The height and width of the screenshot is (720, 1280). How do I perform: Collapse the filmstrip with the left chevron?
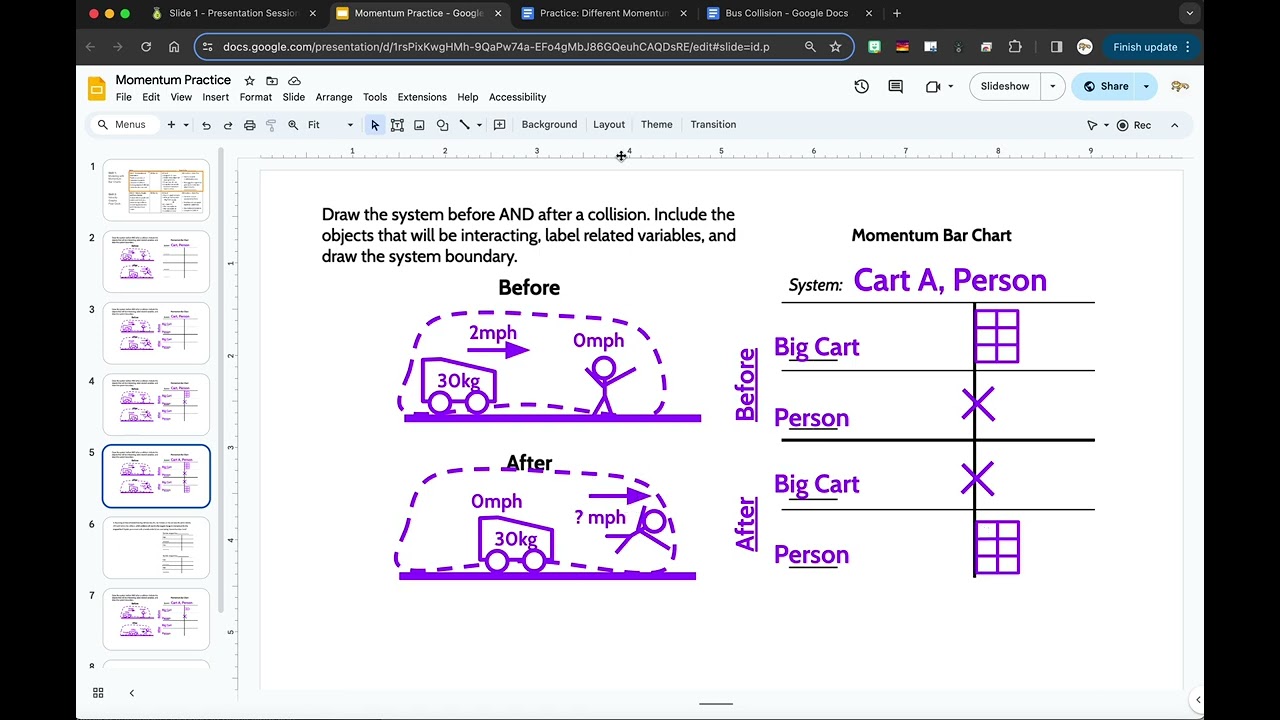[x=131, y=693]
